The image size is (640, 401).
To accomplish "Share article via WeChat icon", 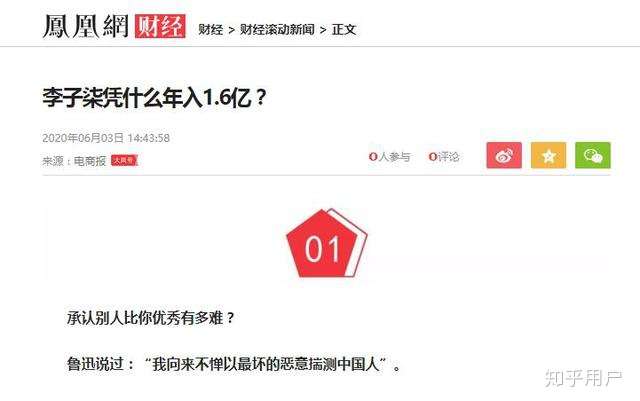I will pyautogui.click(x=593, y=155).
